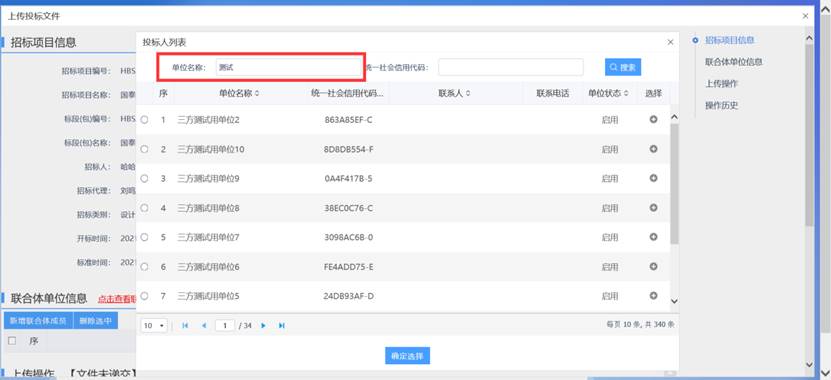Click the bidder list vertical scrollbar

pos(674,184)
